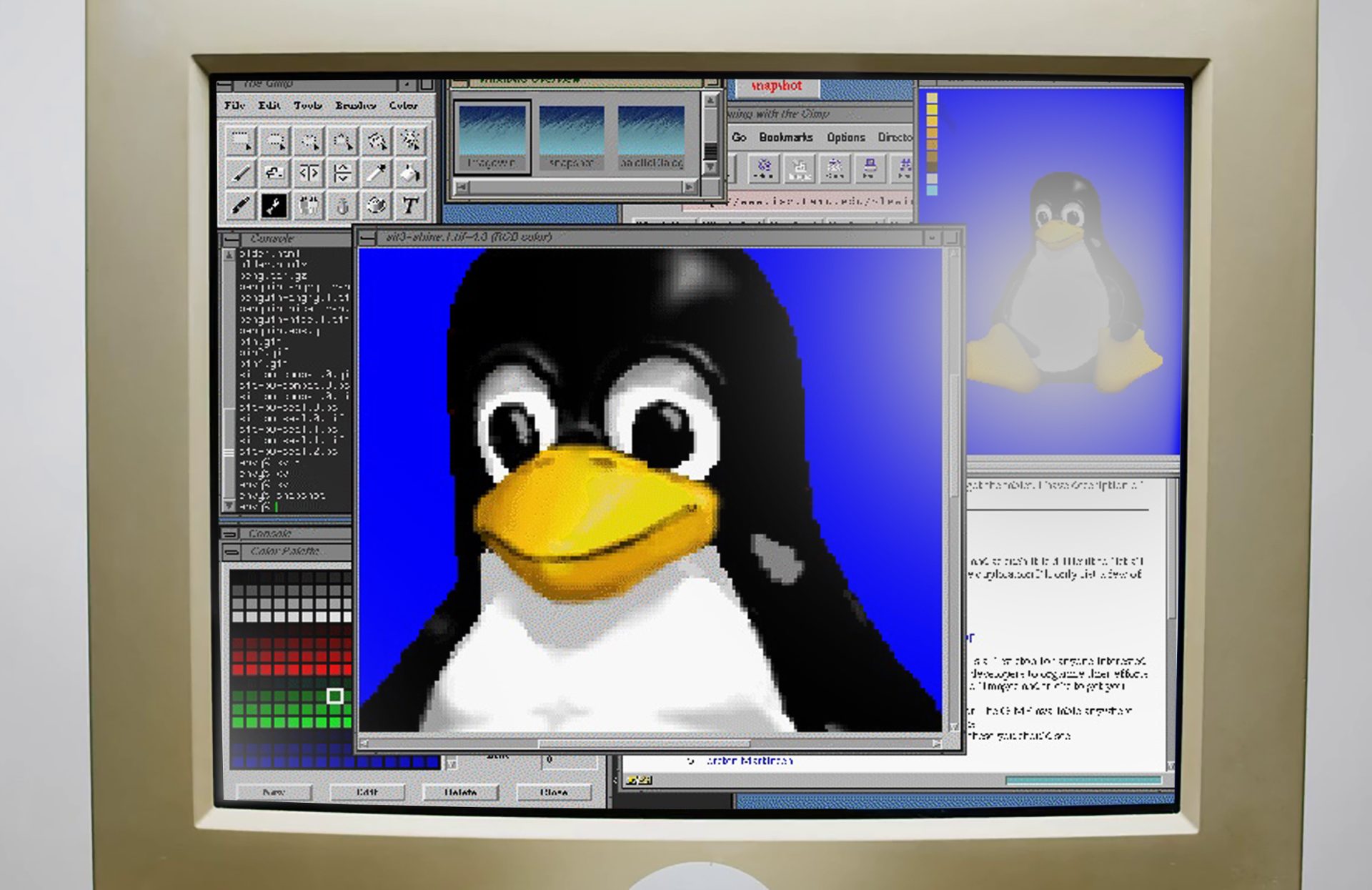
Task: Select the Paintbrush tool in second row
Action: (240, 173)
